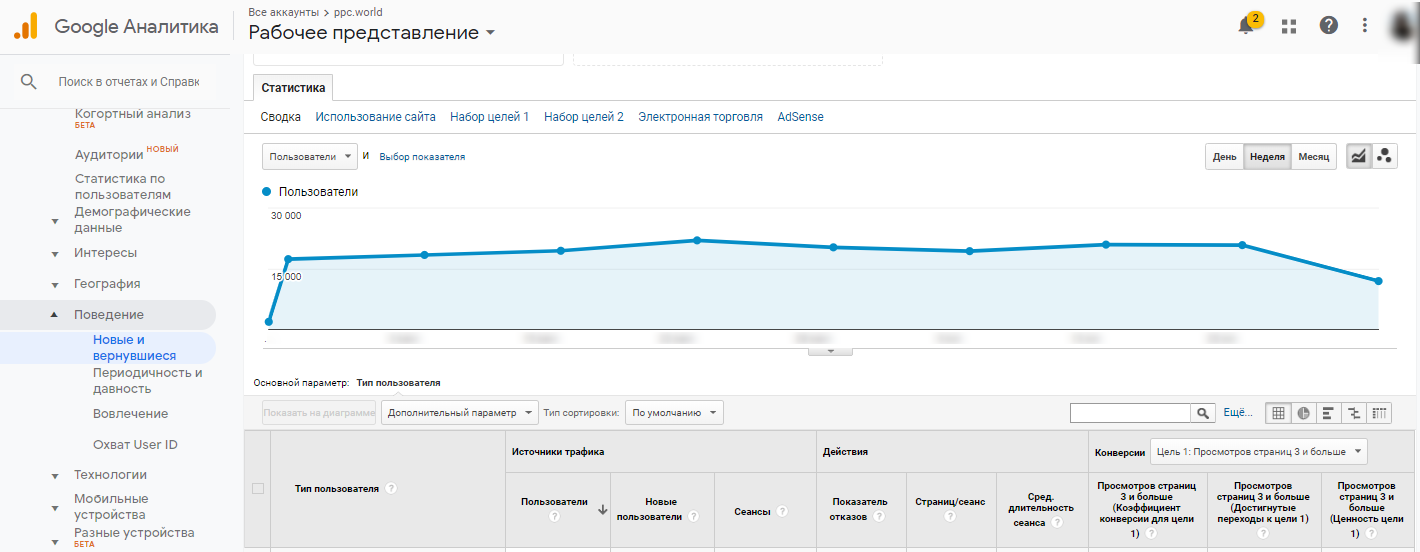Click the Выбор показателя link

(x=422, y=157)
